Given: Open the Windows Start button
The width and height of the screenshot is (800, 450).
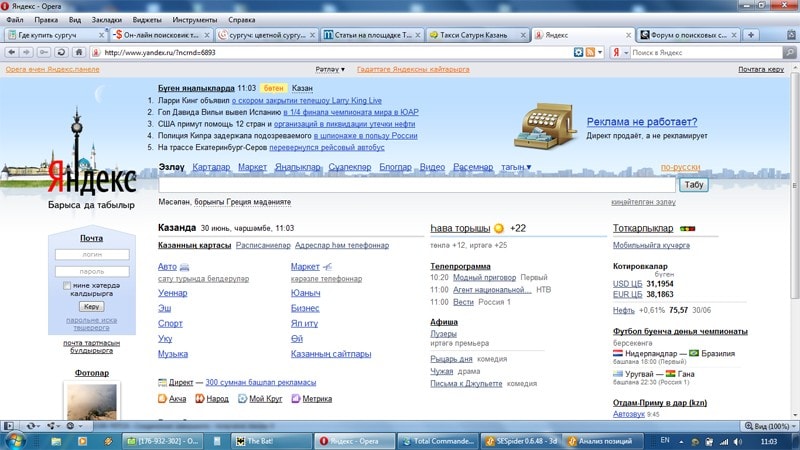Looking at the screenshot, I should pos(15,441).
